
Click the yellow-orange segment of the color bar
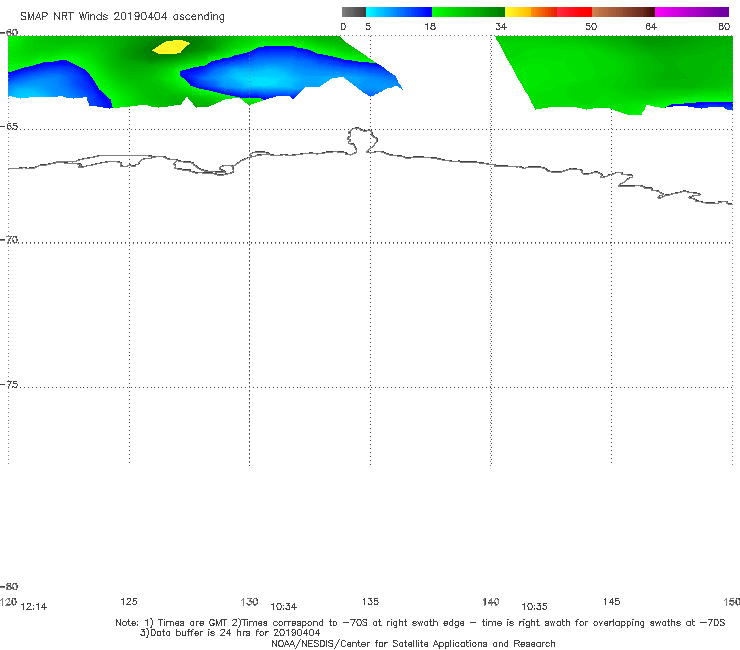531,12
